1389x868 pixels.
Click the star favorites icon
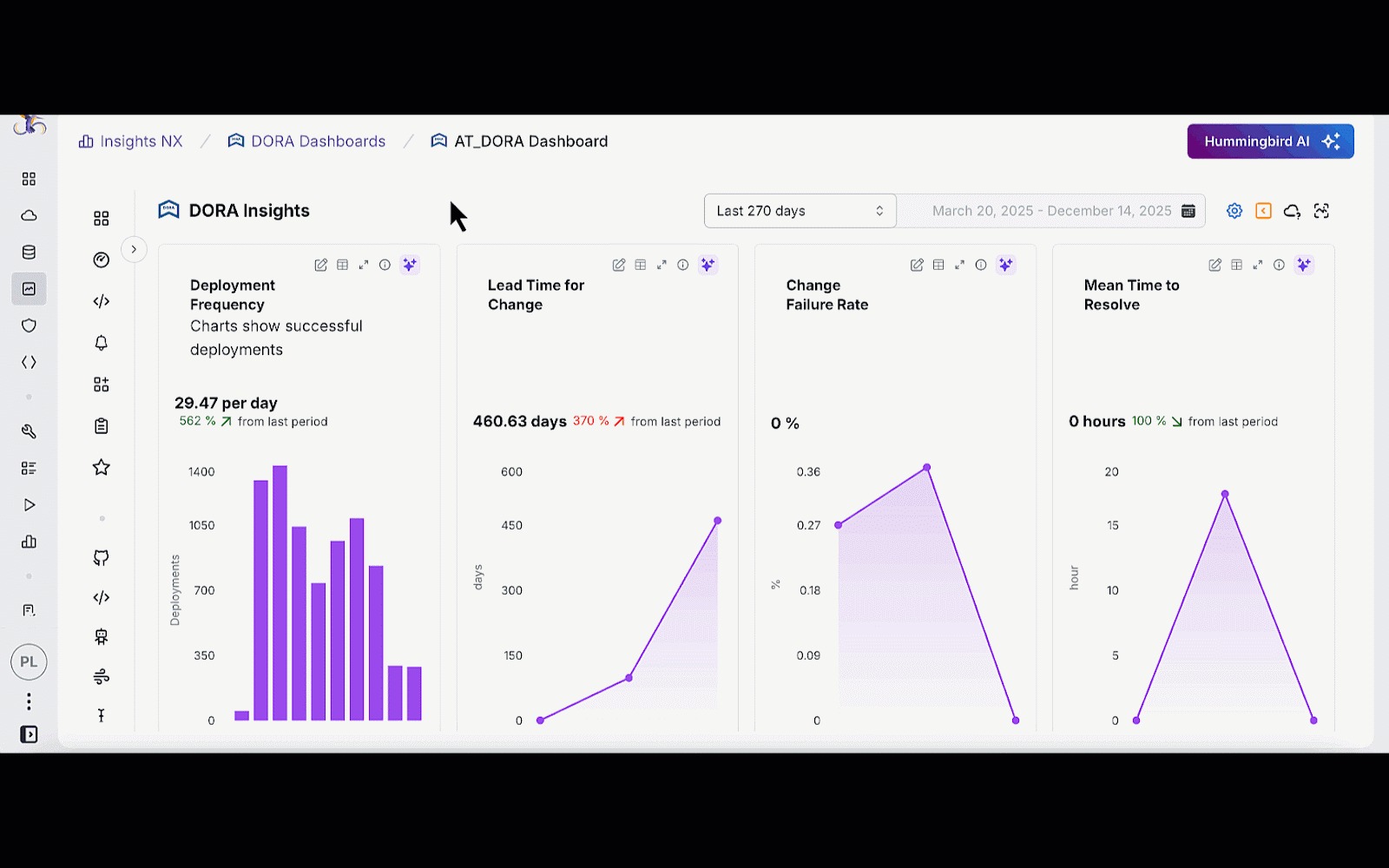pyautogui.click(x=102, y=468)
